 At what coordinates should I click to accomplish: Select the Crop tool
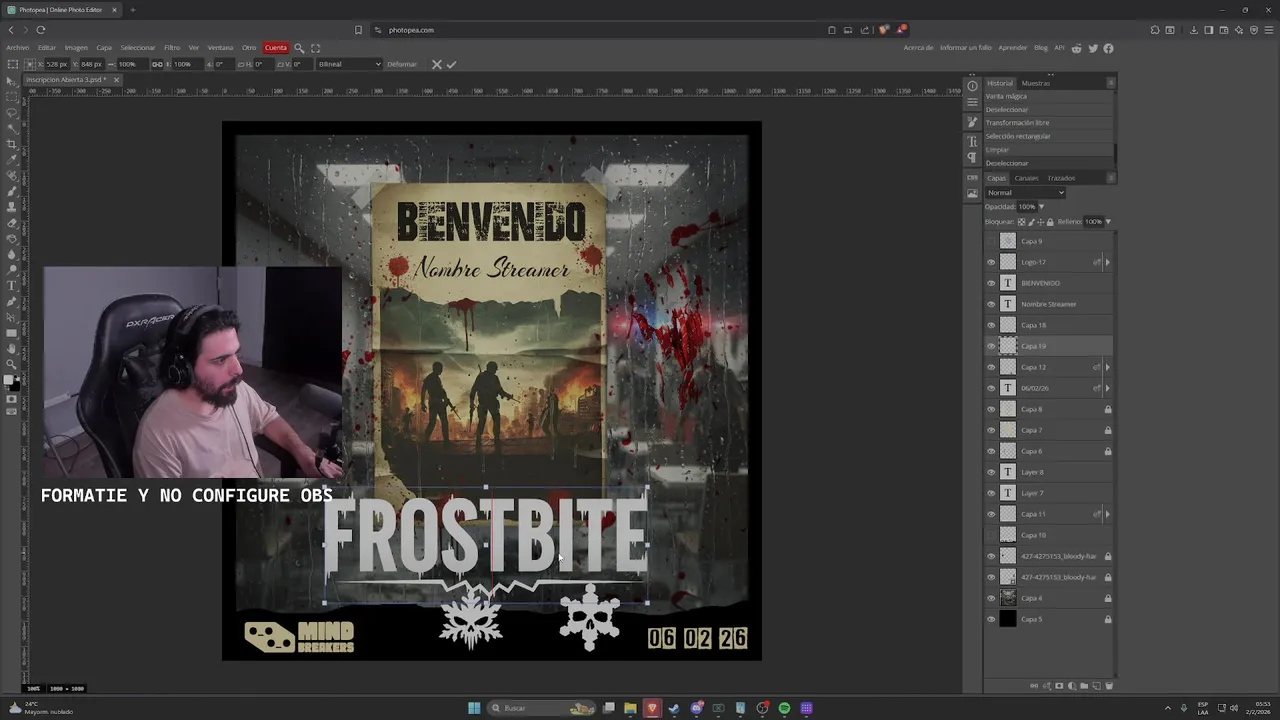click(x=12, y=144)
